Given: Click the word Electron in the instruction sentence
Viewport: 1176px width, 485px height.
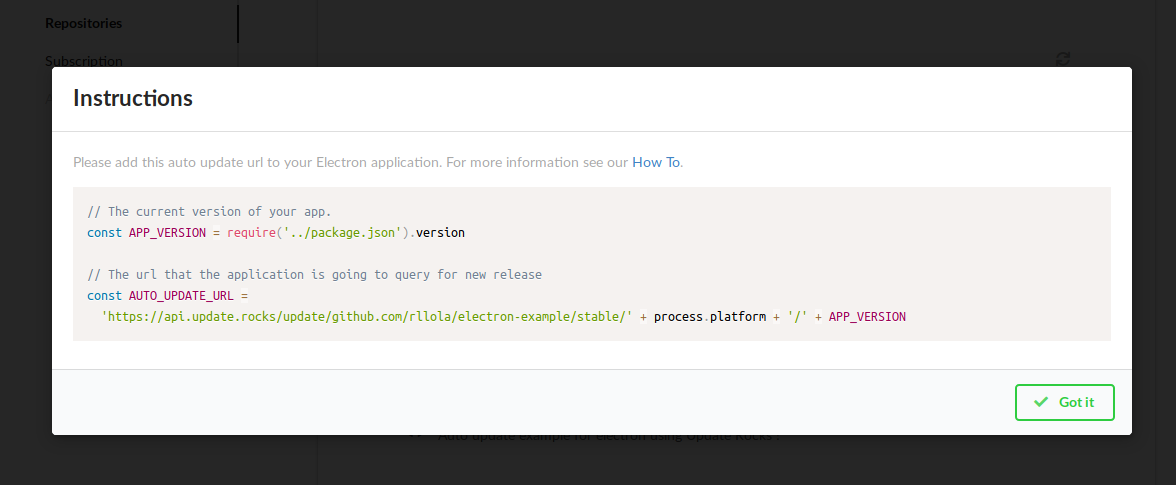Looking at the screenshot, I should click(342, 162).
